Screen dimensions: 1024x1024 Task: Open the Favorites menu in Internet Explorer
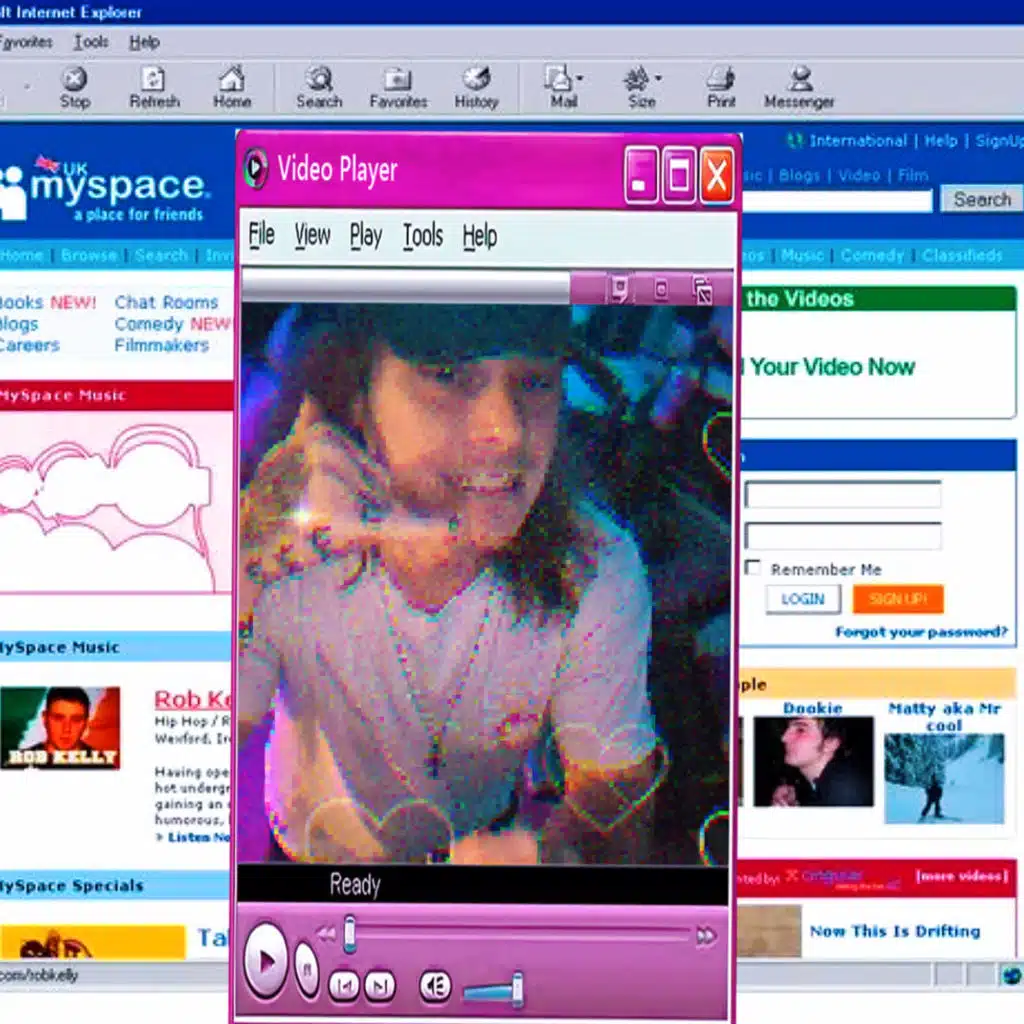26,42
